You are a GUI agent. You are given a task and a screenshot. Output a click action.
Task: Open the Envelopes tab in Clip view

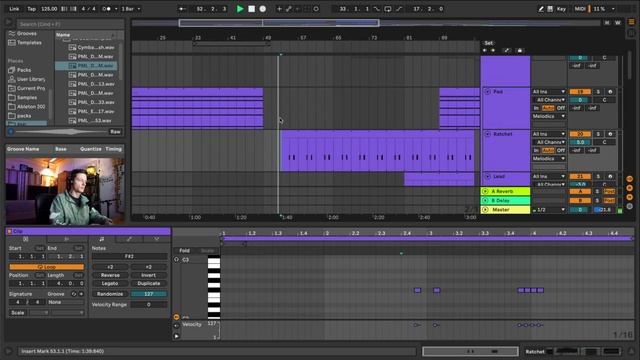129,239
